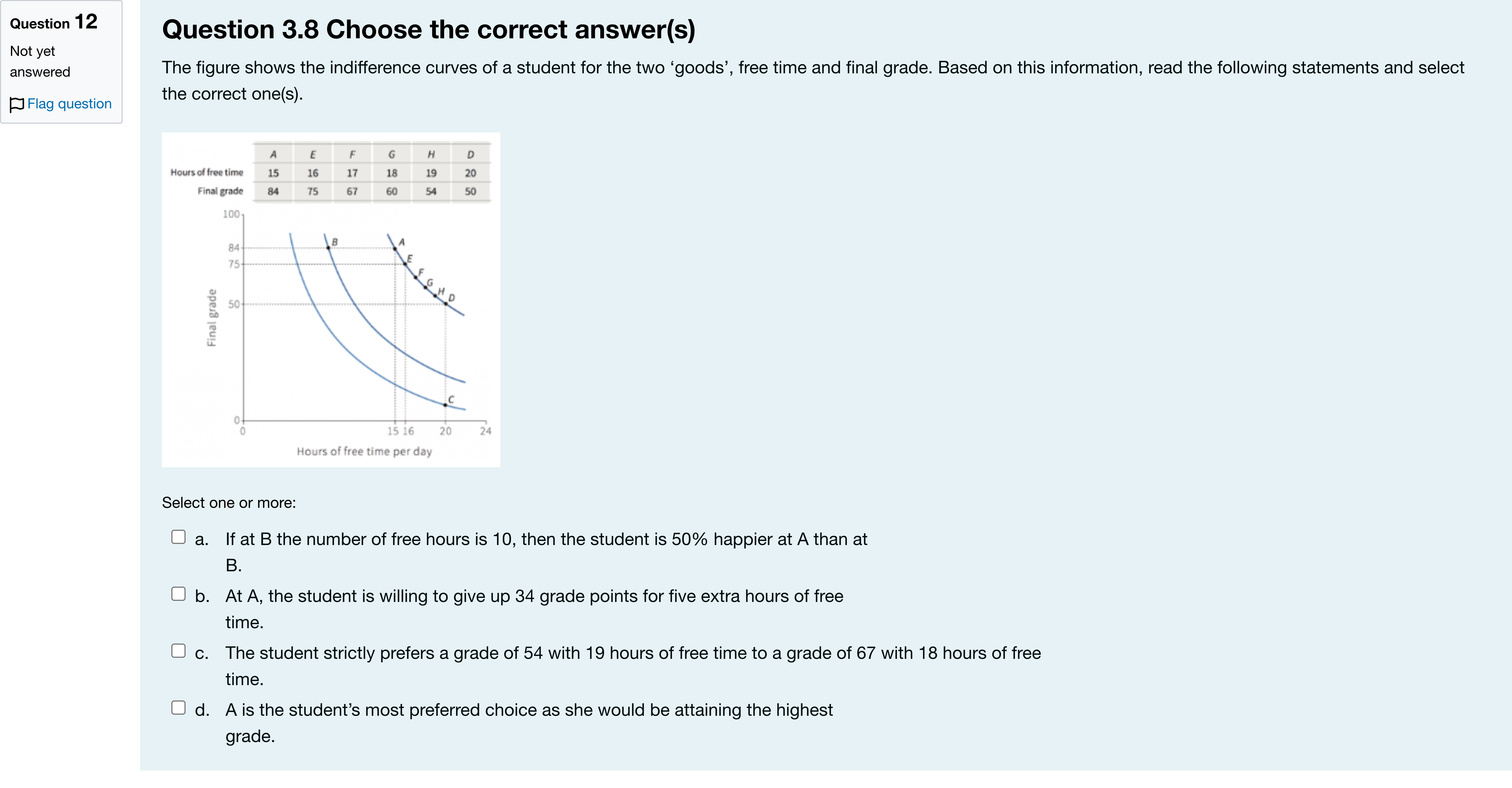Click the Question 12 heading in sidebar
The image size is (1512, 788).
(53, 22)
